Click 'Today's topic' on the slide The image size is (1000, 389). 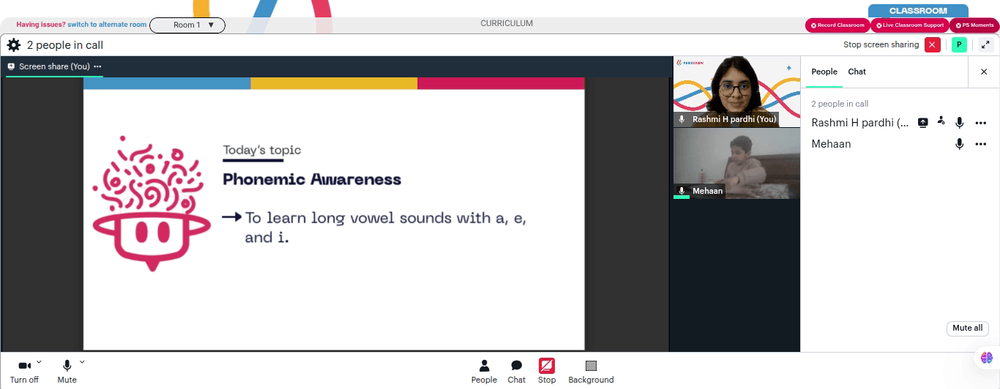(261, 150)
